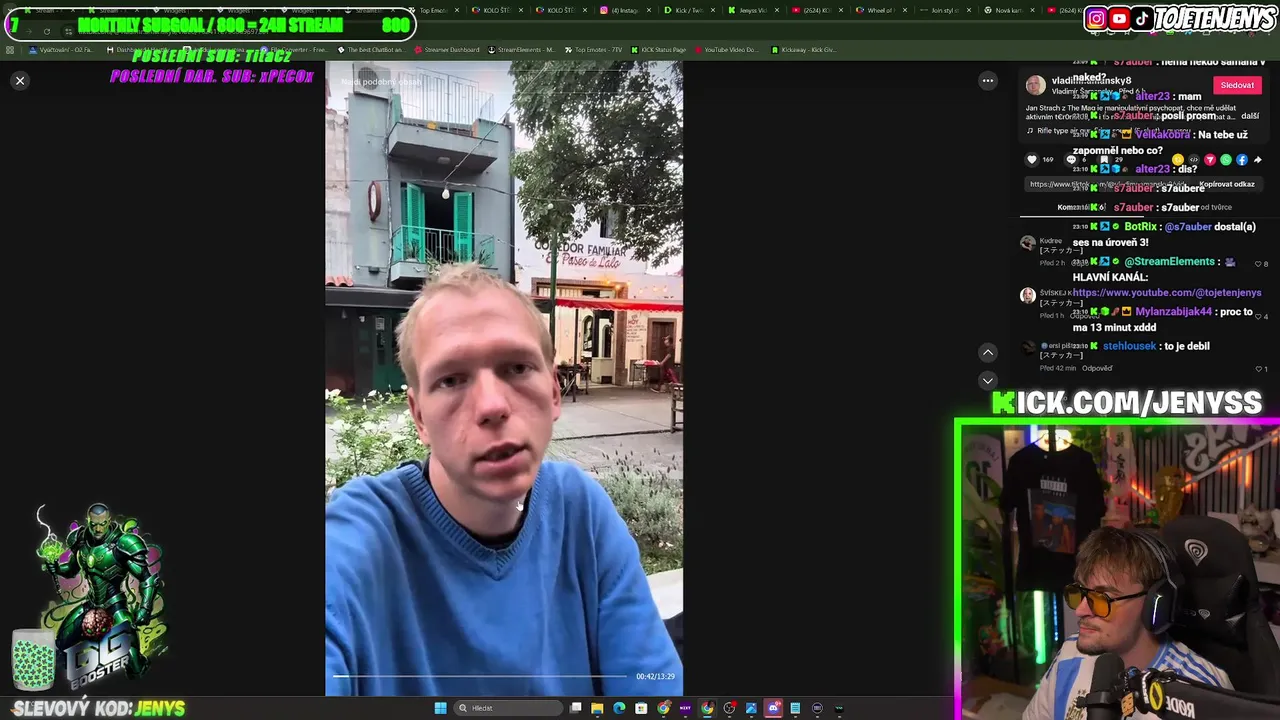The width and height of the screenshot is (1280, 720).
Task: Open the comments speech bubble icon
Action: 1071,159
